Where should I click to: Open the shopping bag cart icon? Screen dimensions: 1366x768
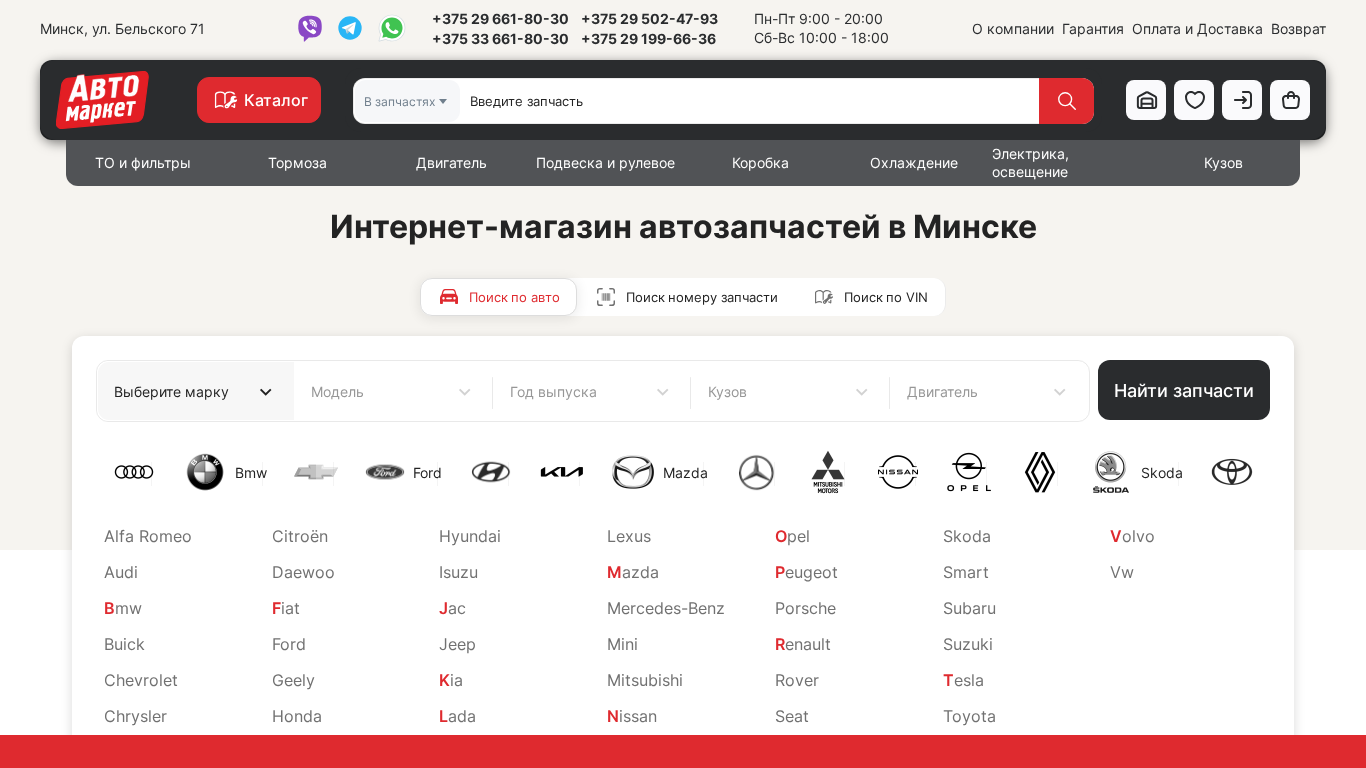[x=1290, y=100]
